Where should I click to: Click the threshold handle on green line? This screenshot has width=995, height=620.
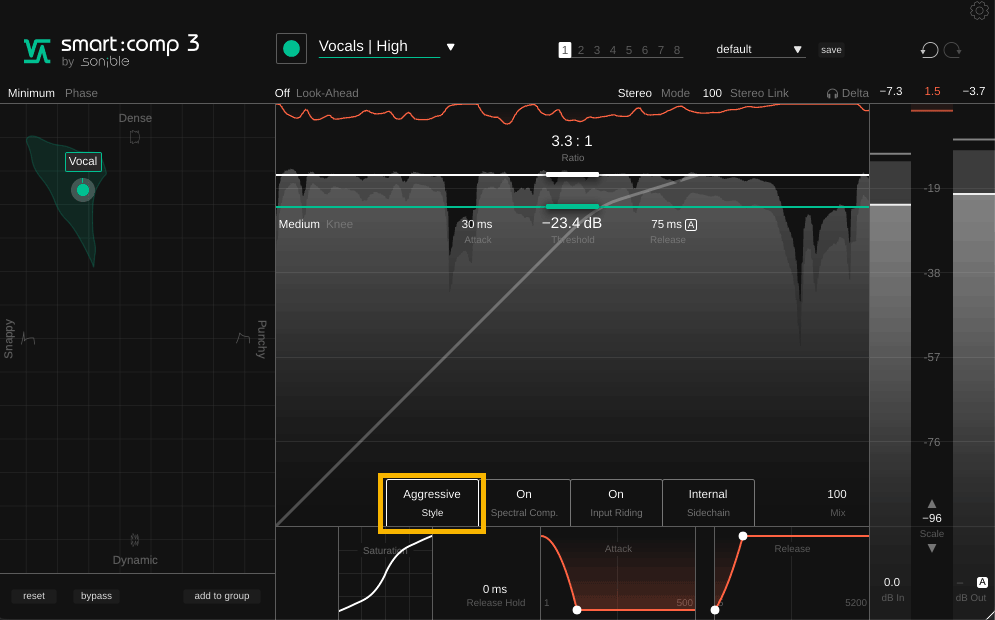572,207
